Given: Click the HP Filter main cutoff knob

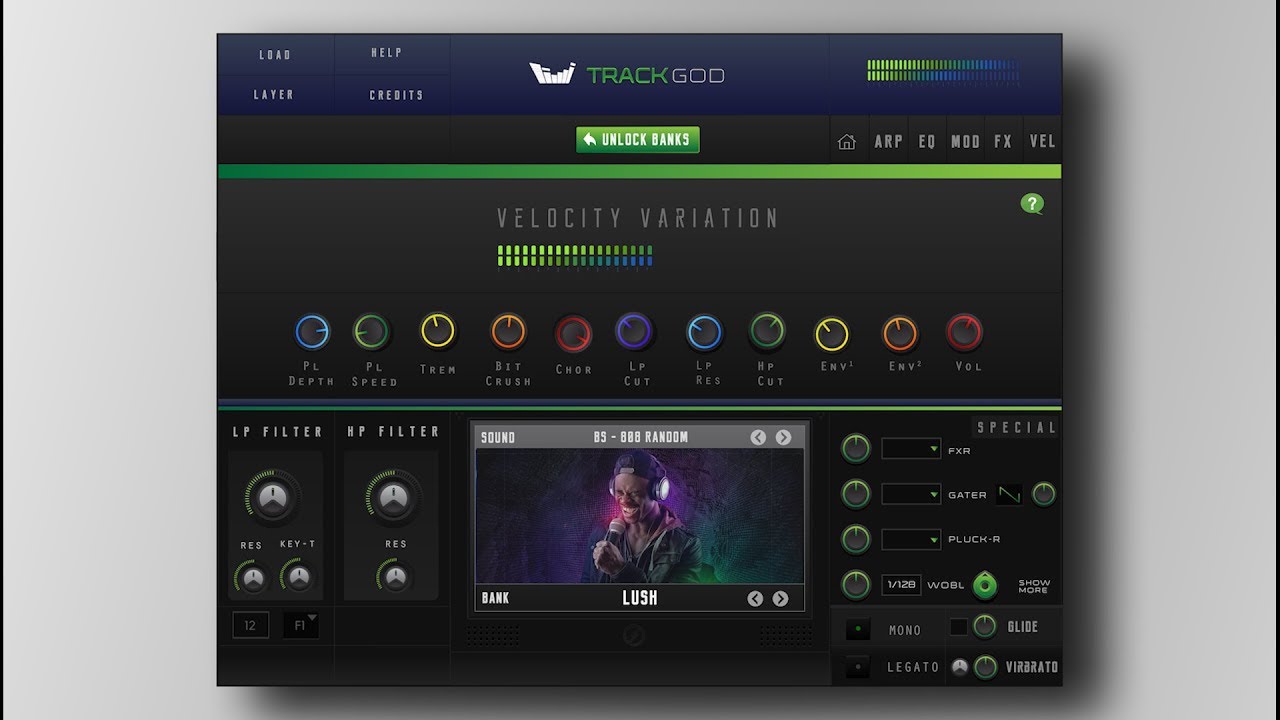Looking at the screenshot, I should [x=394, y=497].
